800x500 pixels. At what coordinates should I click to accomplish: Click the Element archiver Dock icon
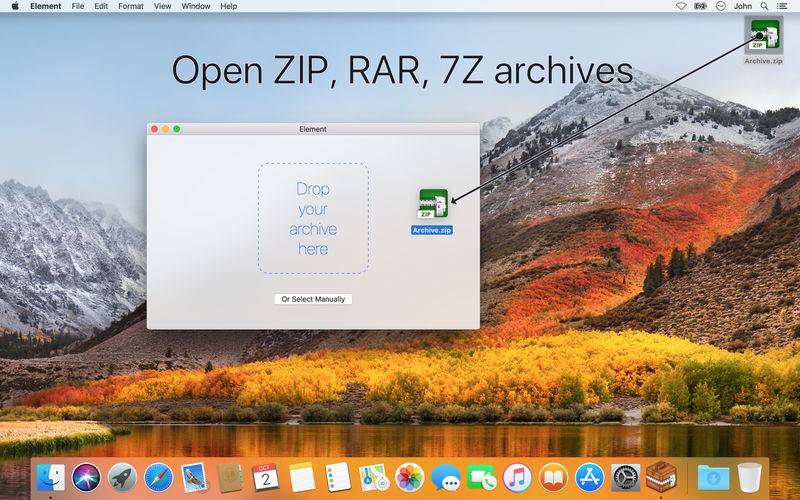pyautogui.click(x=661, y=477)
